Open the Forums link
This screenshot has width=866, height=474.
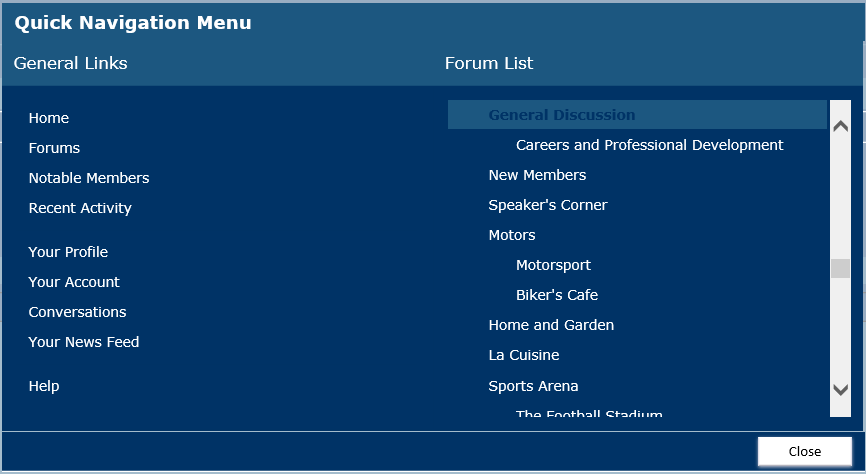coord(54,148)
